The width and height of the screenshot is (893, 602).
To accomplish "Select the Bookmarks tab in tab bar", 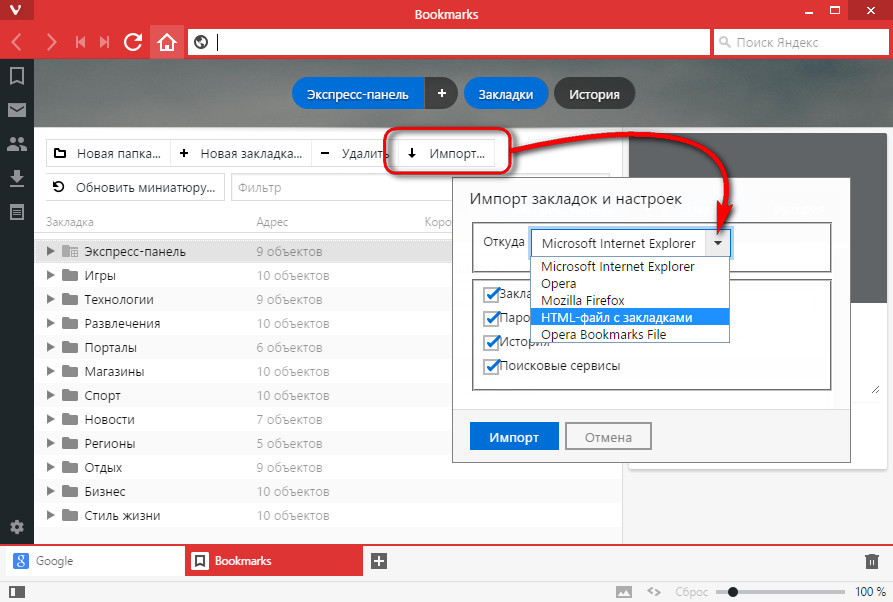I will (274, 561).
